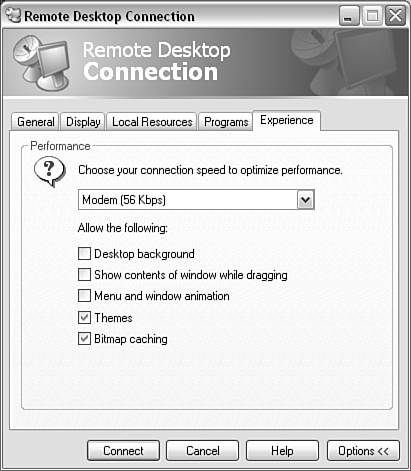Minimize the Remote Desktop Connection window
This screenshot has height=471, width=411.
tap(349, 16)
